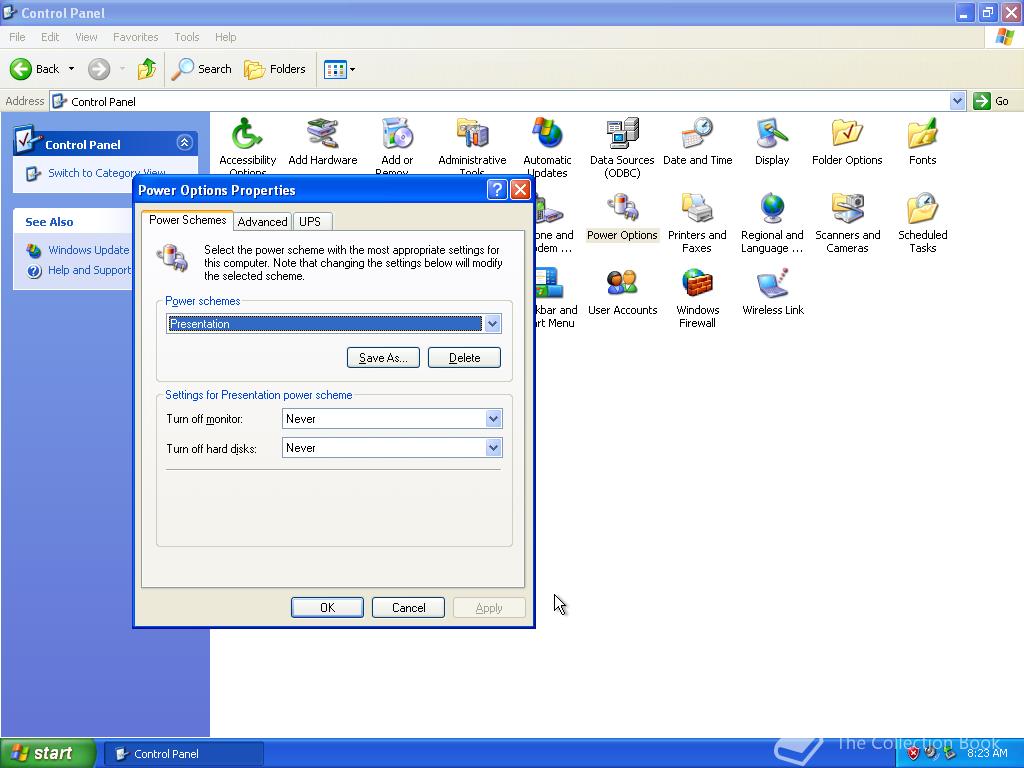Open the View menu
Screen dimensions: 1024x768
click(86, 37)
